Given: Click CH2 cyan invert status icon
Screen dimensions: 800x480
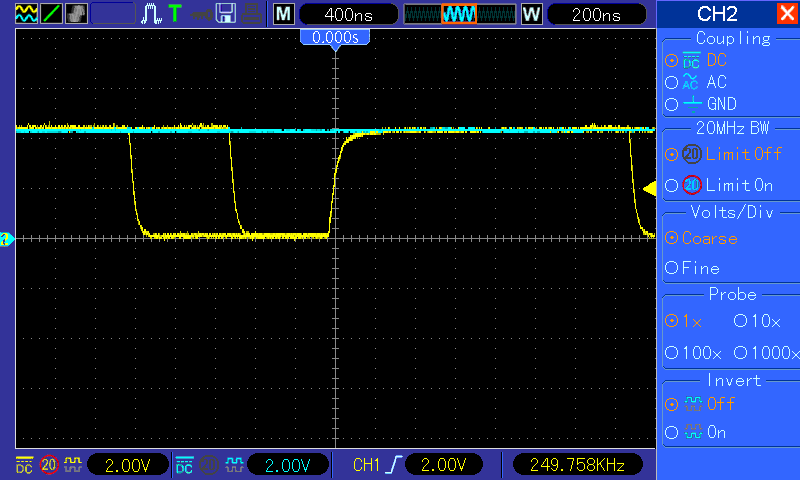Looking at the screenshot, I should (x=234, y=465).
